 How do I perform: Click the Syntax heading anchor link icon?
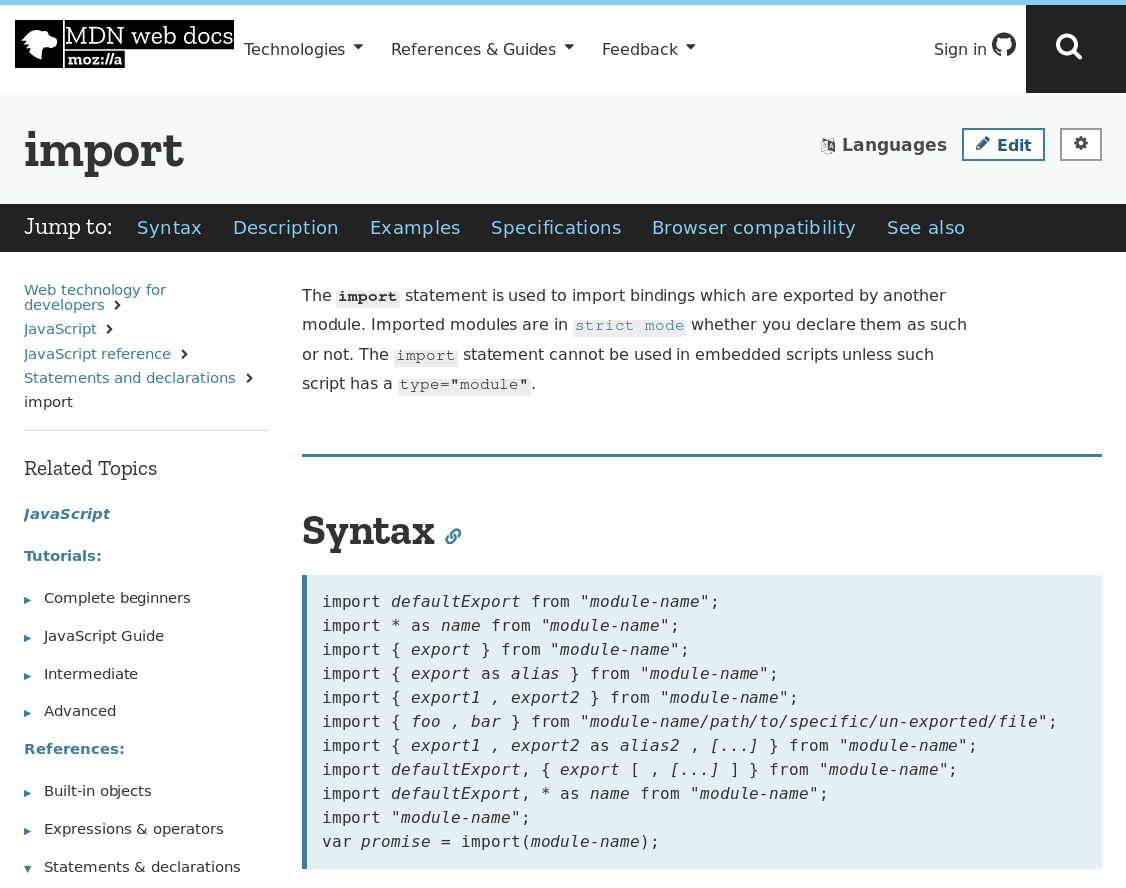[453, 536]
